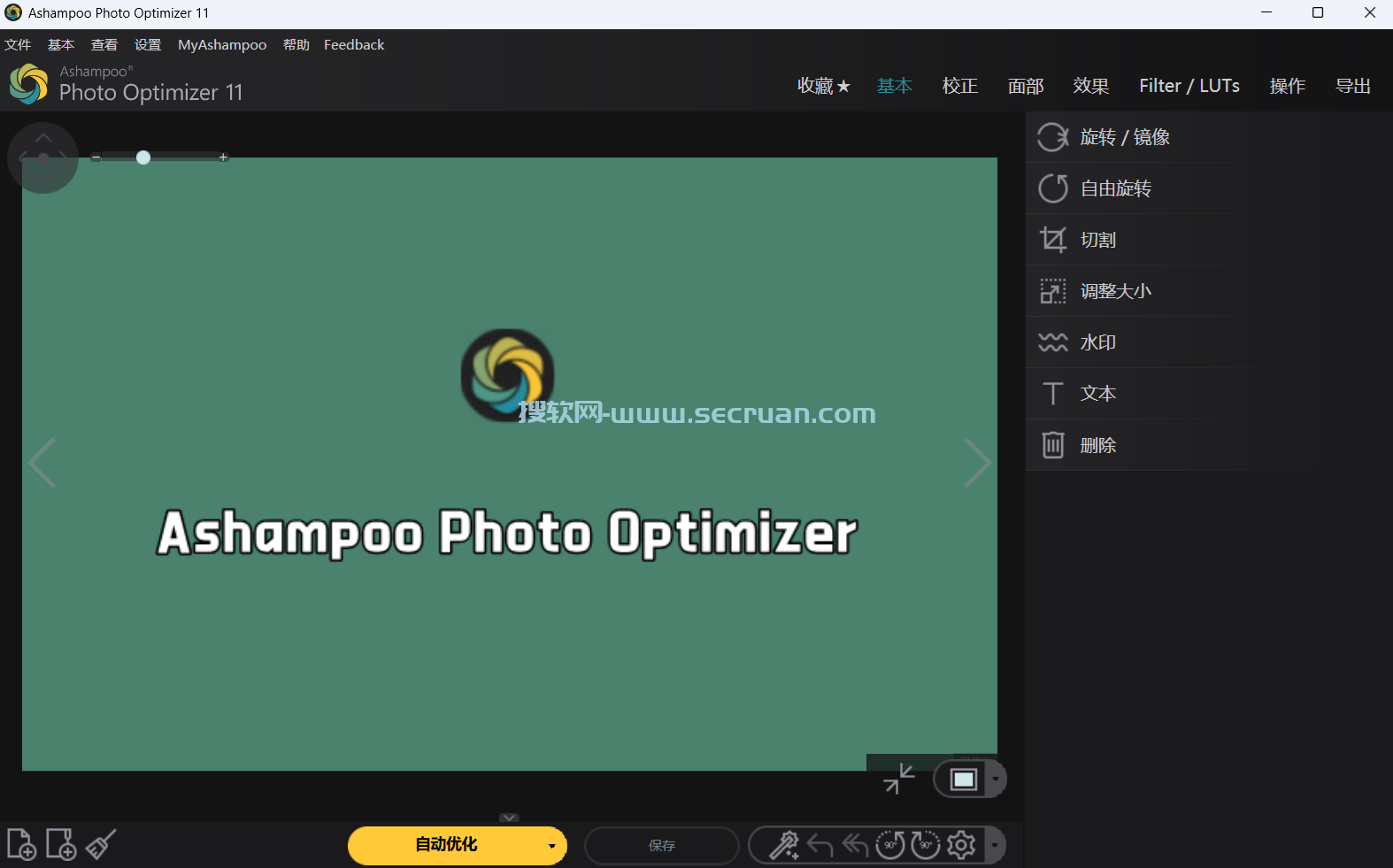This screenshot has height=868, width=1393.
Task: Click the 保存 save button
Action: [x=662, y=846]
